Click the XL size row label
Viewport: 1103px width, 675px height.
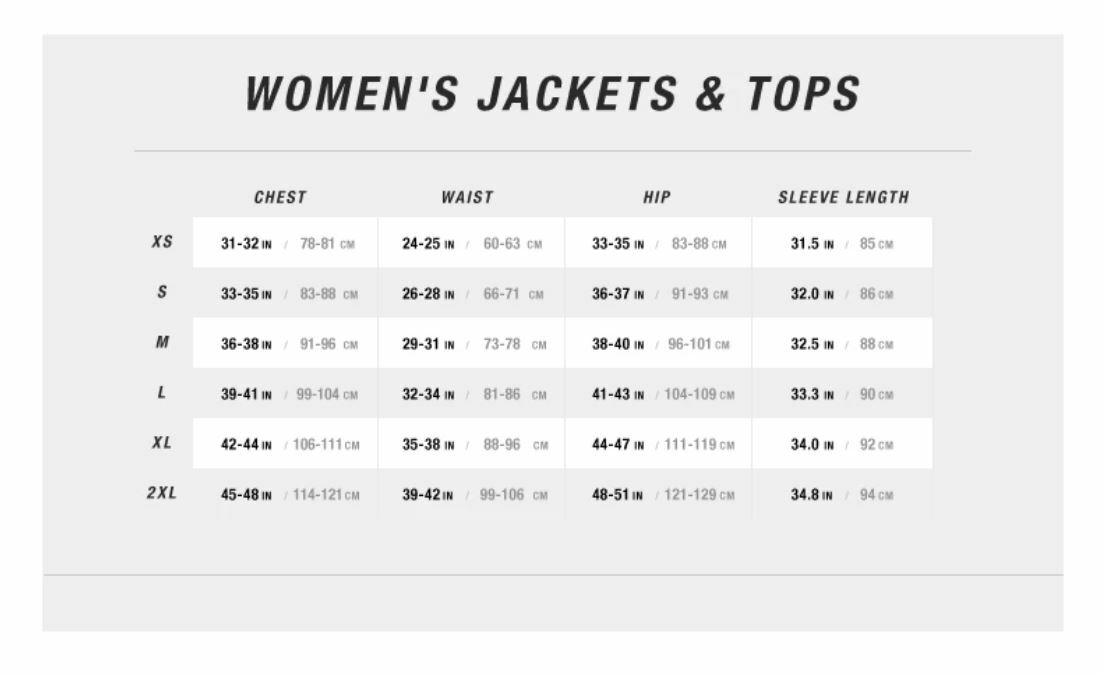162,443
